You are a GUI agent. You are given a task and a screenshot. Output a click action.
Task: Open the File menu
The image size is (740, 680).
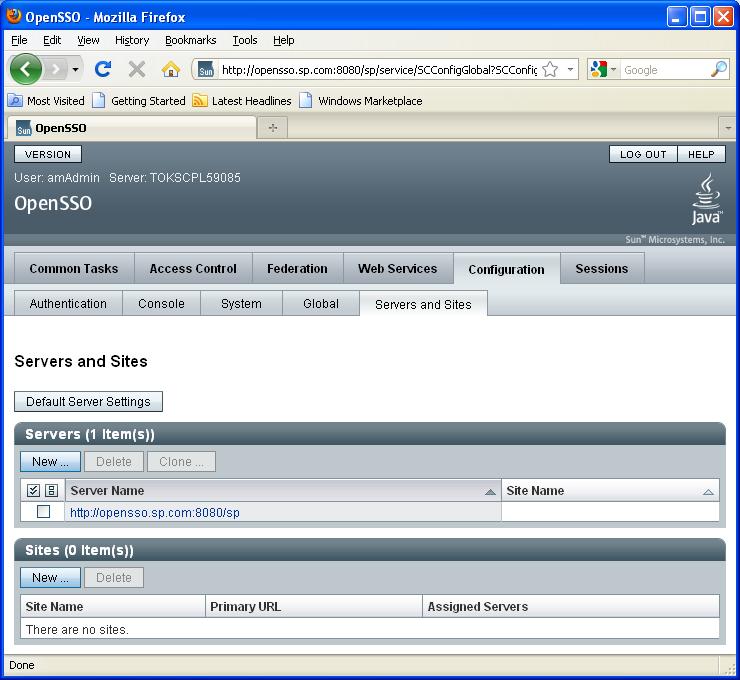point(19,40)
